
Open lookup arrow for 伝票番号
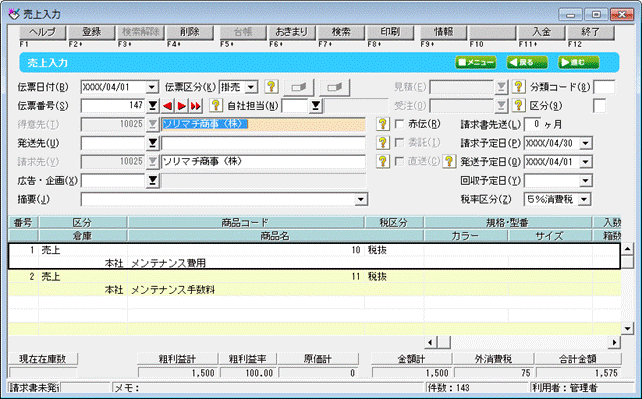coord(153,106)
